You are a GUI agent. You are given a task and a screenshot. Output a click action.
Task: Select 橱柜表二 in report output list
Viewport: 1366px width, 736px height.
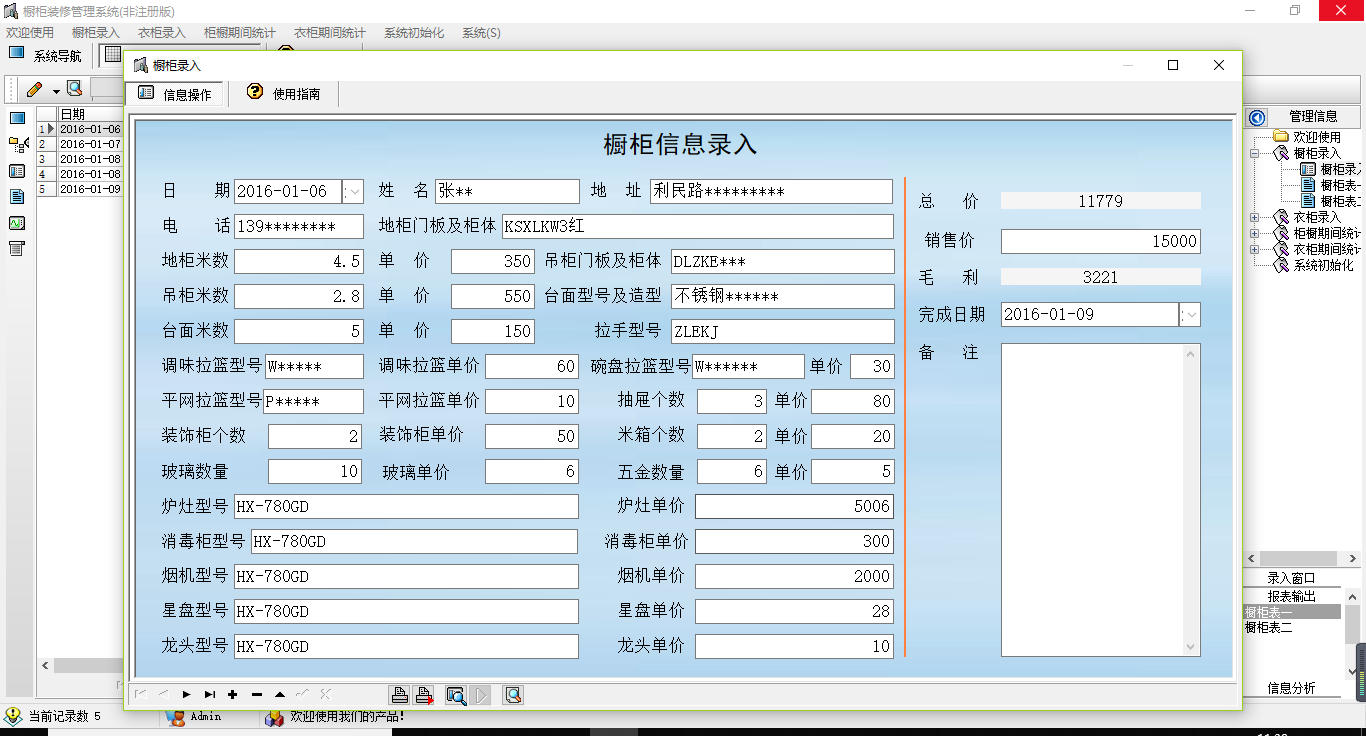pos(1291,628)
